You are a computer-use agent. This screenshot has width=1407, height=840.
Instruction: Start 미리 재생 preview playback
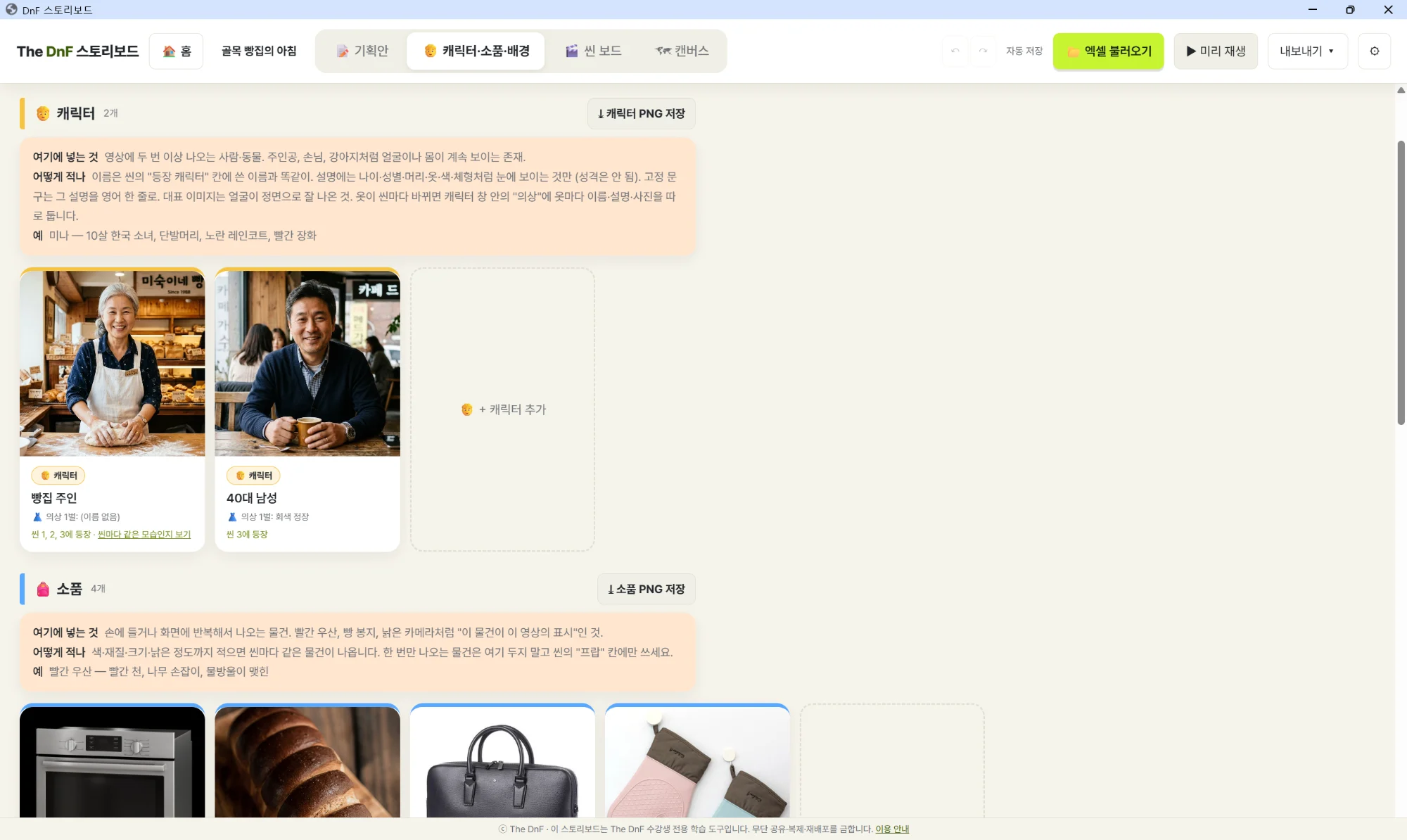(1216, 51)
